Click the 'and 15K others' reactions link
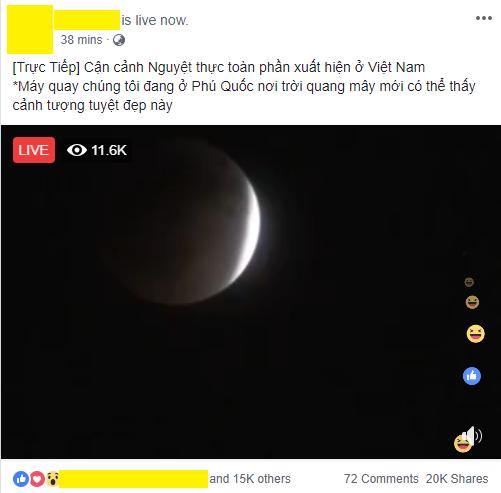Viewport: 501px width, 493px height. click(x=250, y=479)
